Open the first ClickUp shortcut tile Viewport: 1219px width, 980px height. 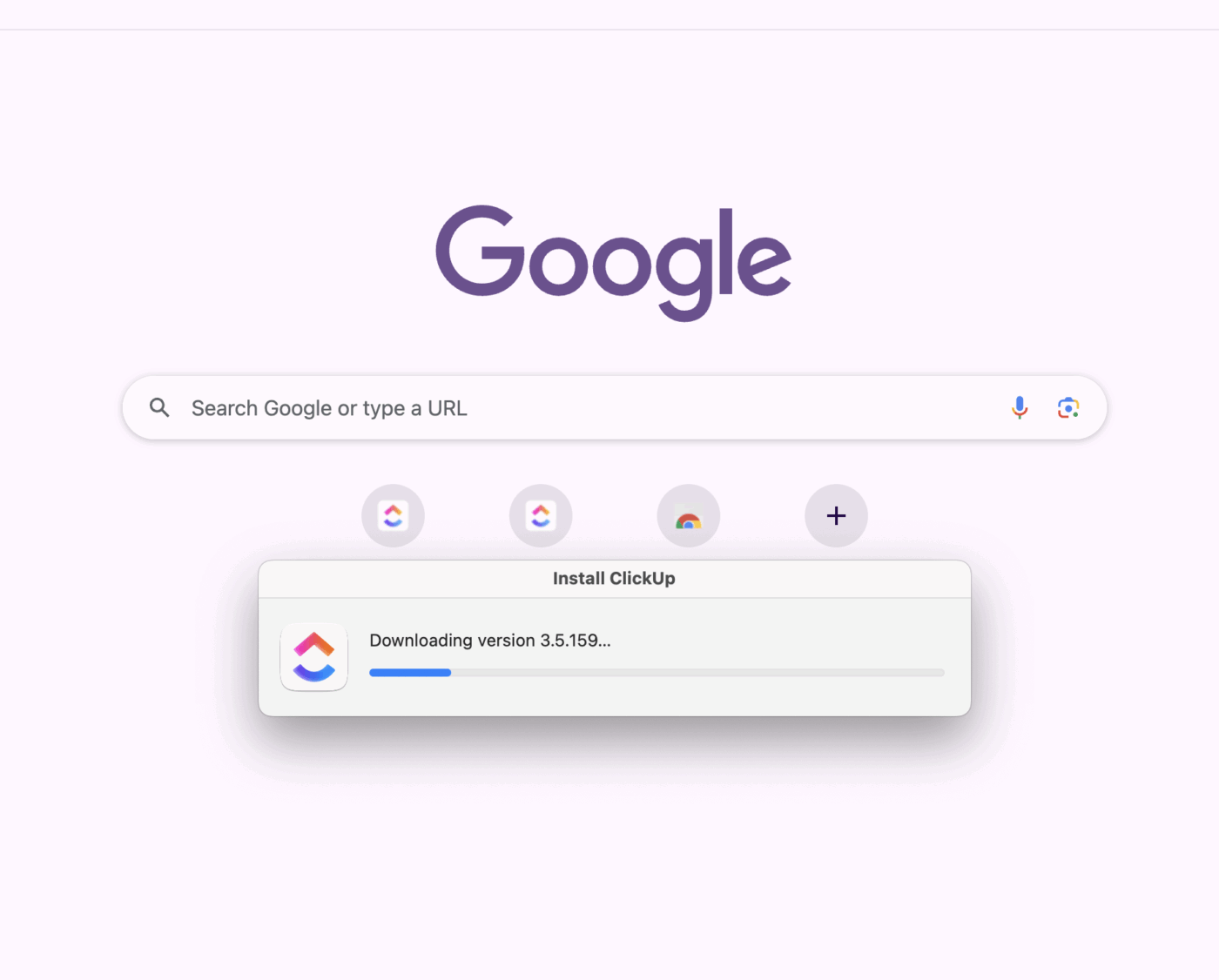click(393, 515)
